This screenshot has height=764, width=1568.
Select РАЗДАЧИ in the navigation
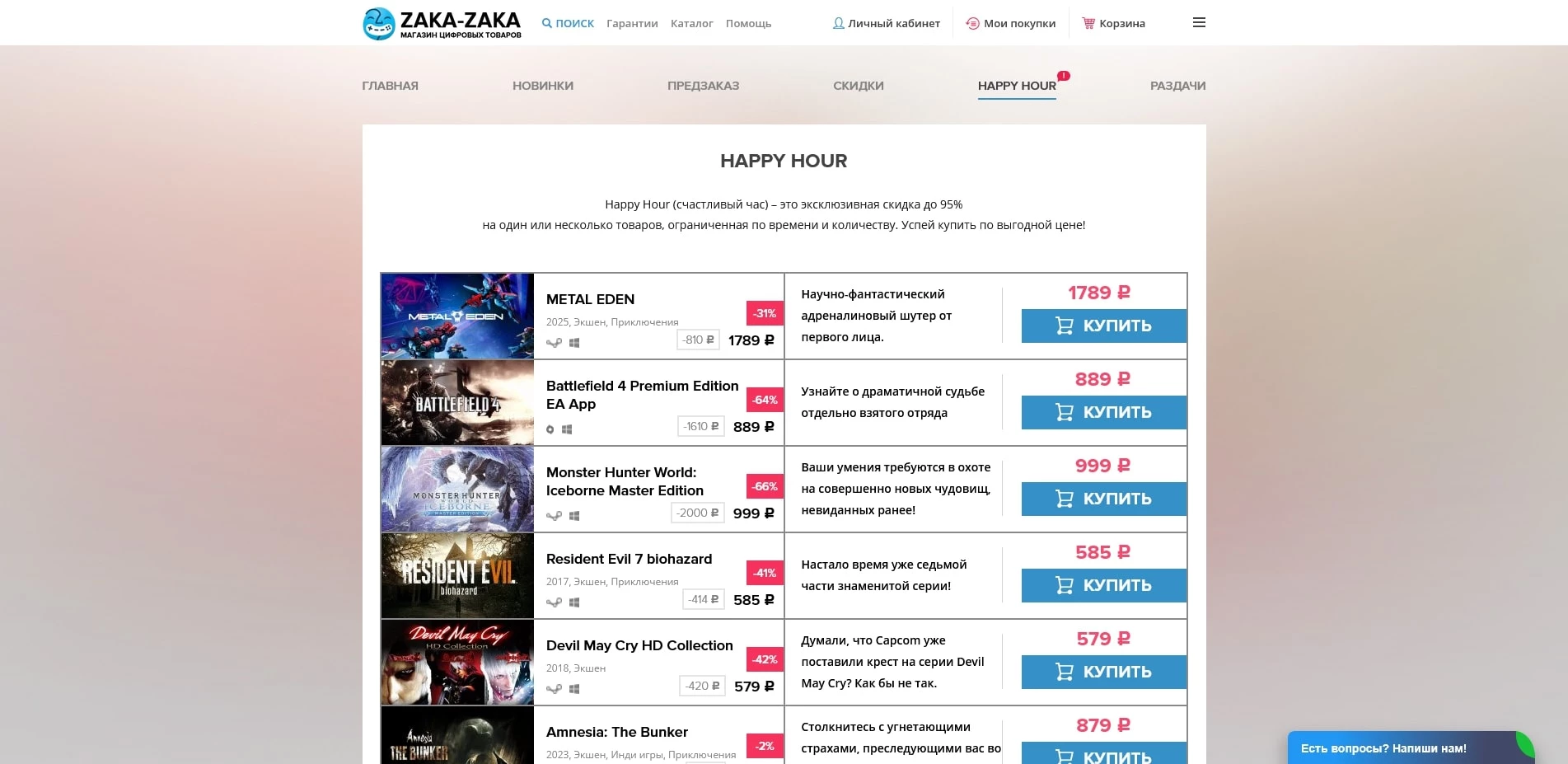[1177, 85]
